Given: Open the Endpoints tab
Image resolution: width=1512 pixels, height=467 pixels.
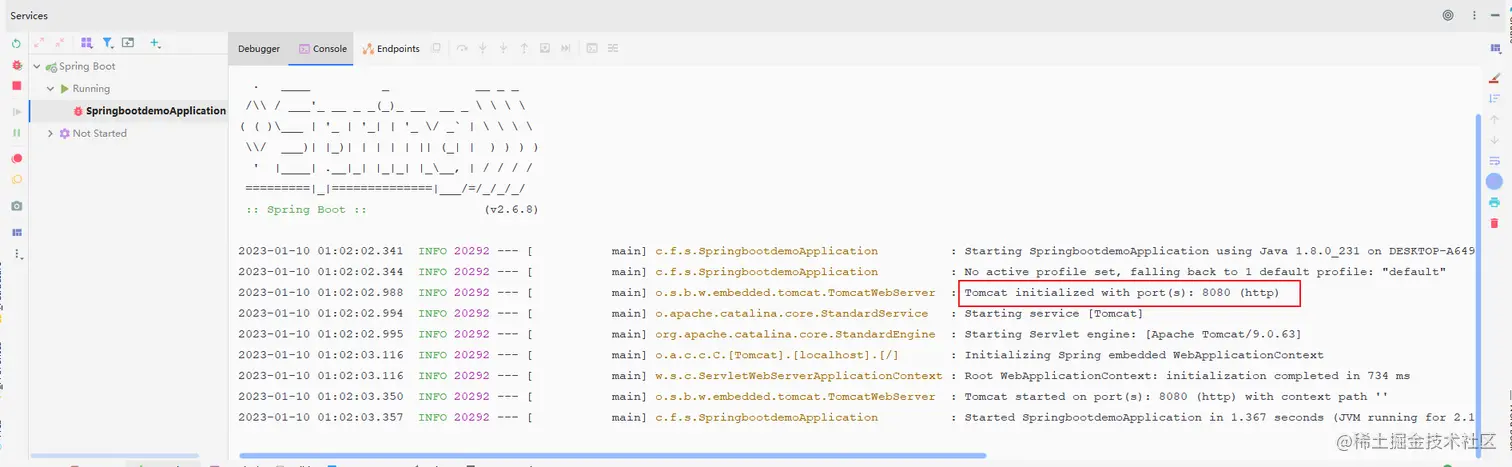Looking at the screenshot, I should pyautogui.click(x=391, y=48).
